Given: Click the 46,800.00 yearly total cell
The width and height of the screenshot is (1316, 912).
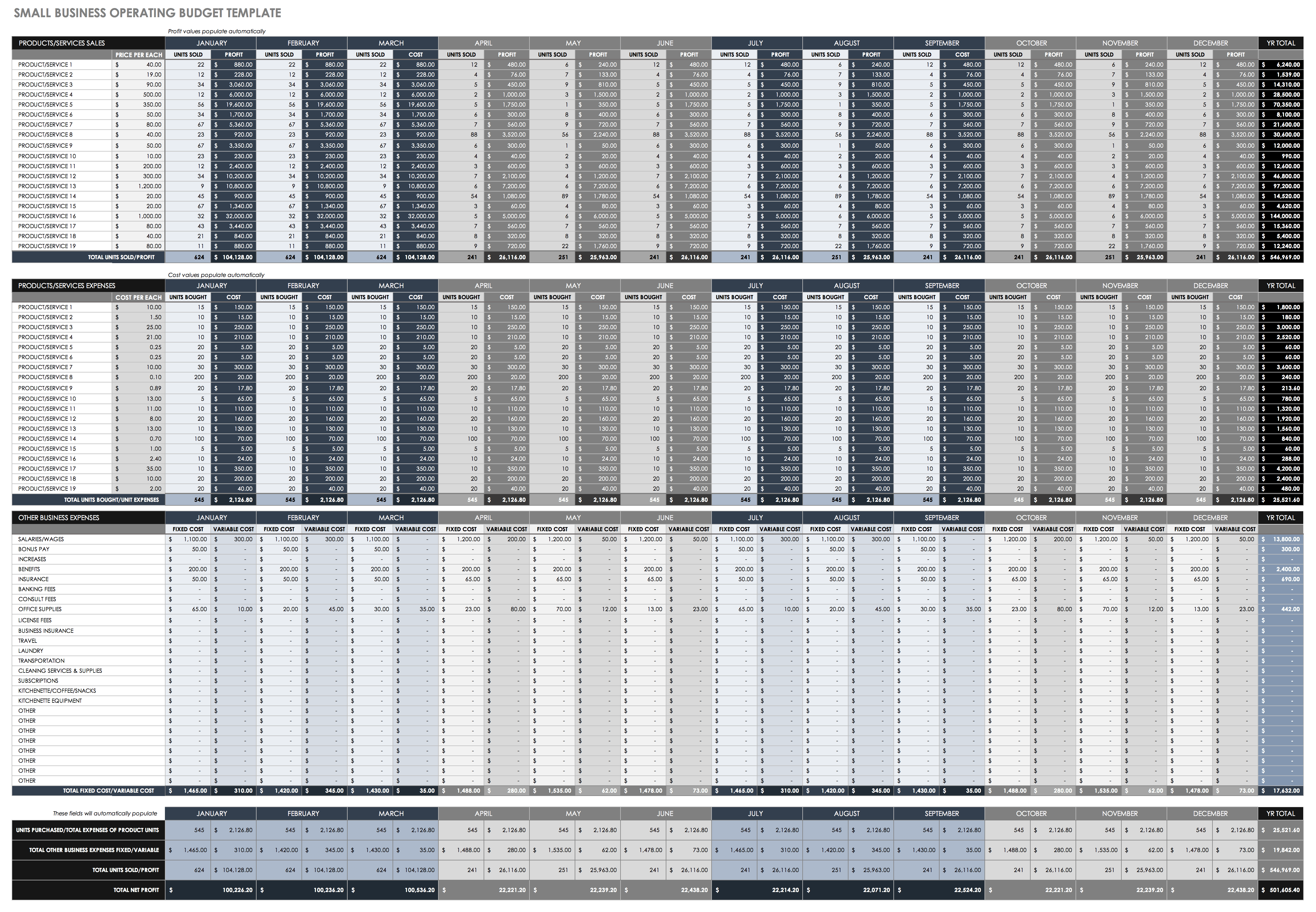Looking at the screenshot, I should 1280,176.
